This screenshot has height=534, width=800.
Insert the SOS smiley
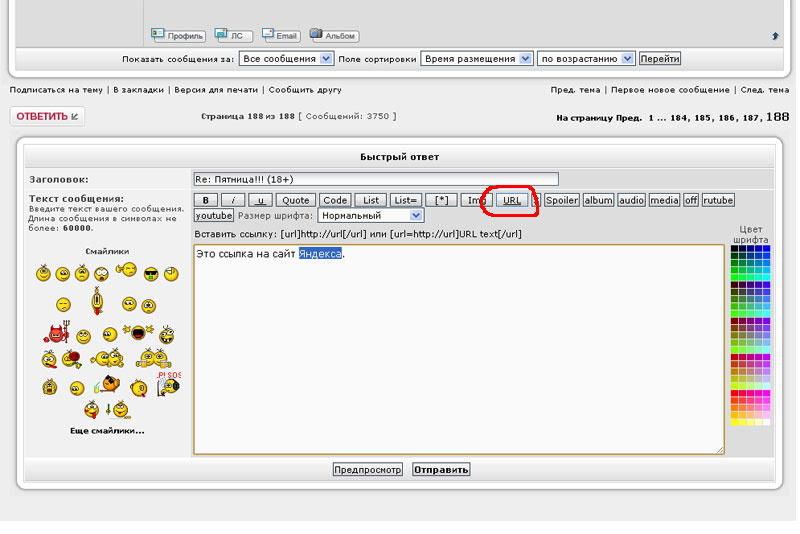point(168,384)
